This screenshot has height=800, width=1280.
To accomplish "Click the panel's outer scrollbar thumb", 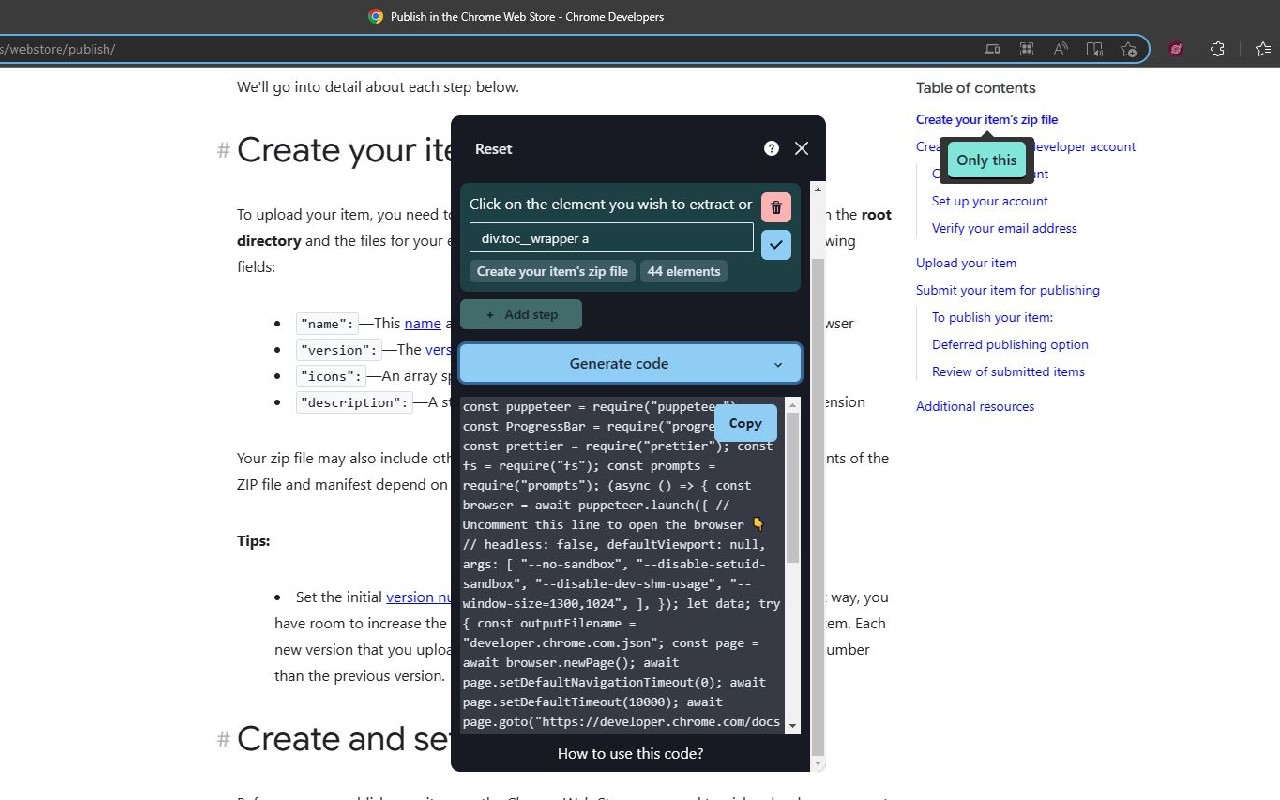I will tap(818, 505).
